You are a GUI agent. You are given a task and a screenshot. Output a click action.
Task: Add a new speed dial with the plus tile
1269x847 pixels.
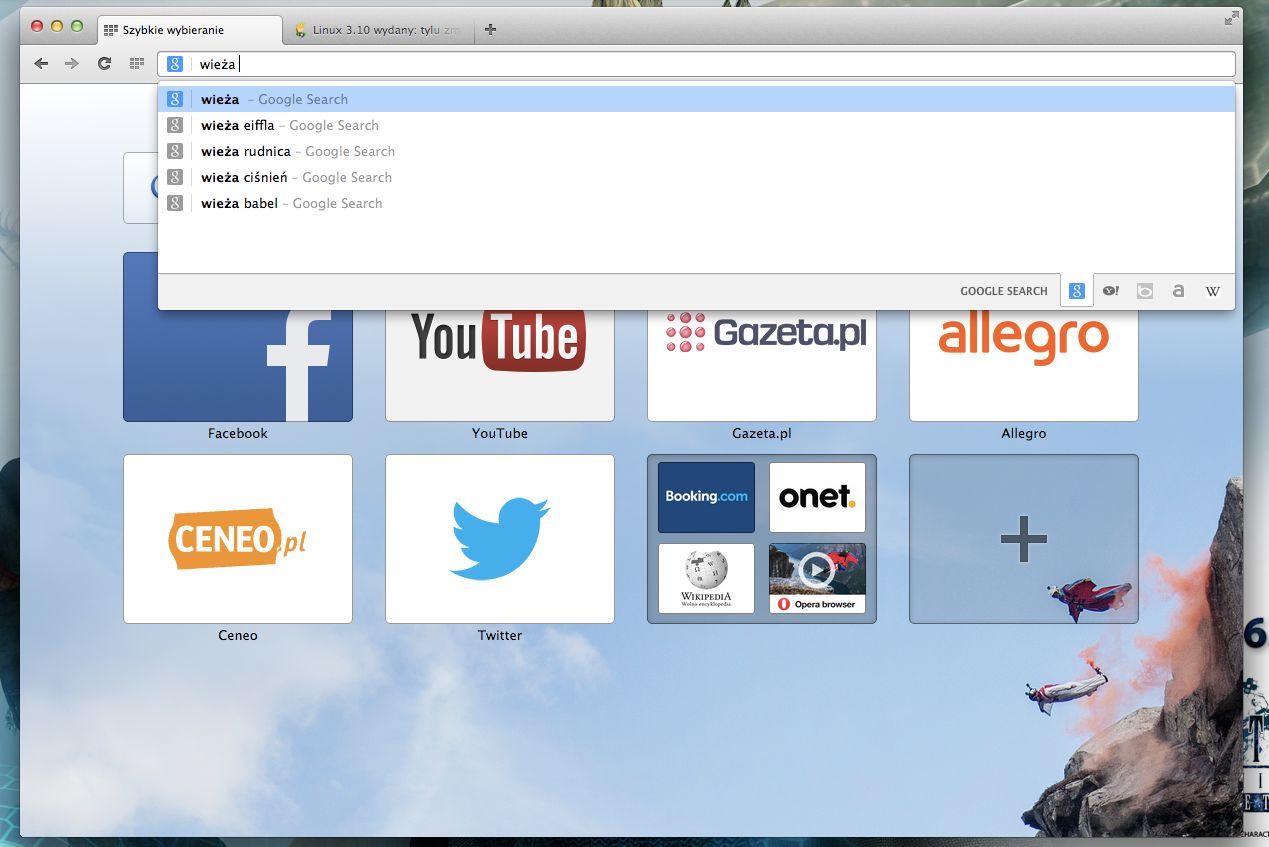coord(1024,539)
